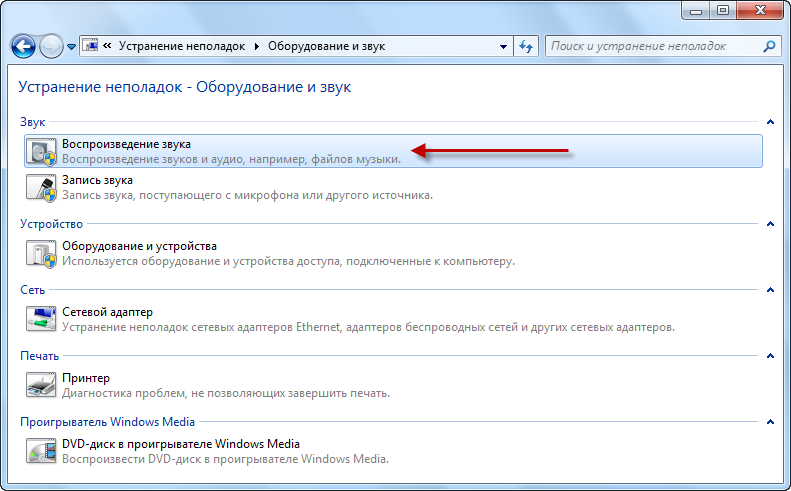Collapse the Звук section
Screen dimensions: 791x491
click(x=769, y=122)
